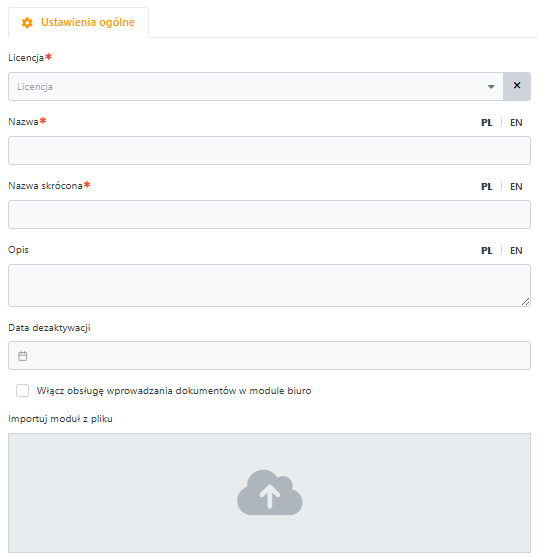Open the Ustawienia ogólne tab
Viewport: 538px width, 559px height.
click(x=78, y=22)
